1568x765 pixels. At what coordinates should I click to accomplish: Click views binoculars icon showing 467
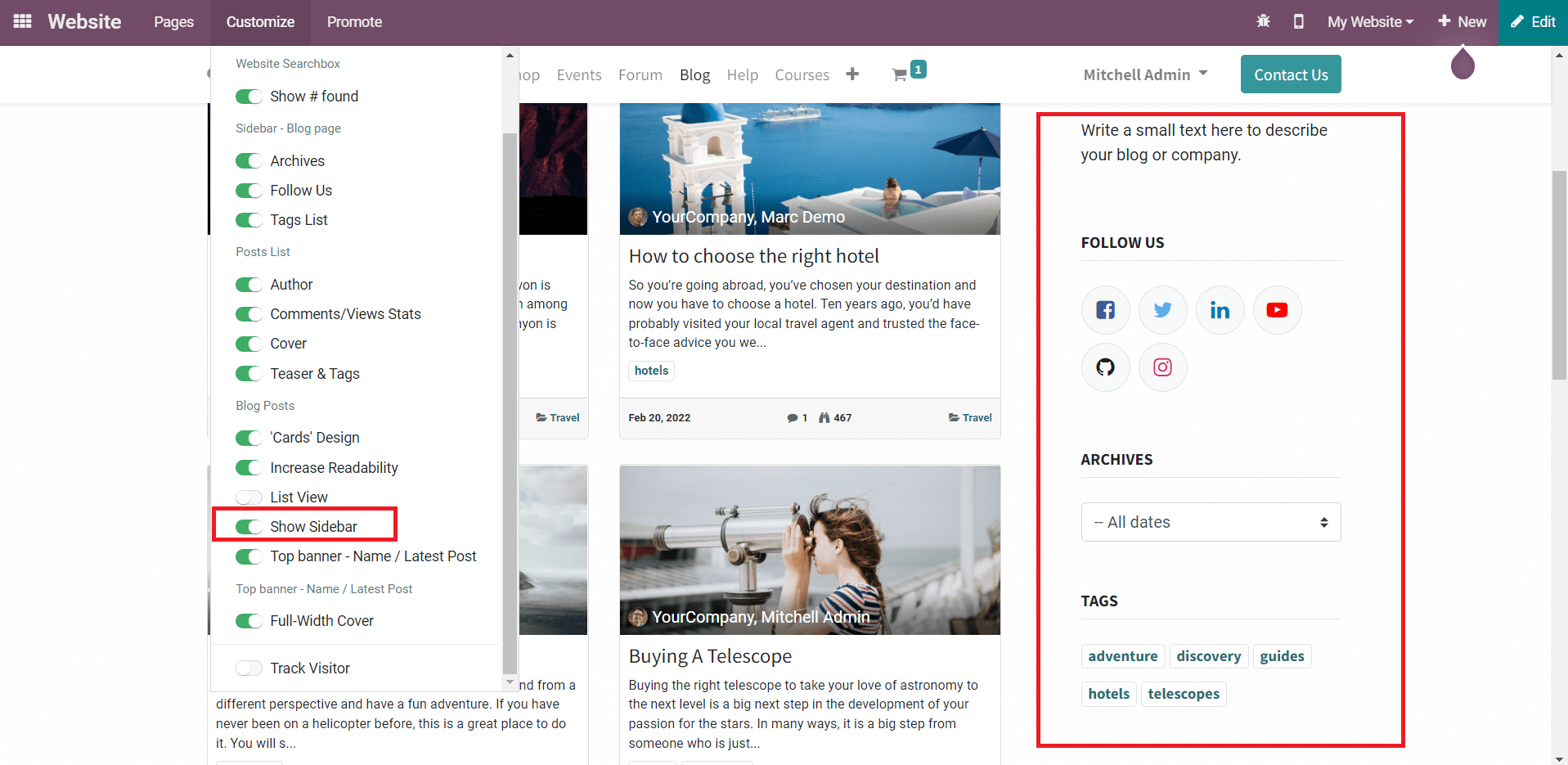tap(824, 417)
